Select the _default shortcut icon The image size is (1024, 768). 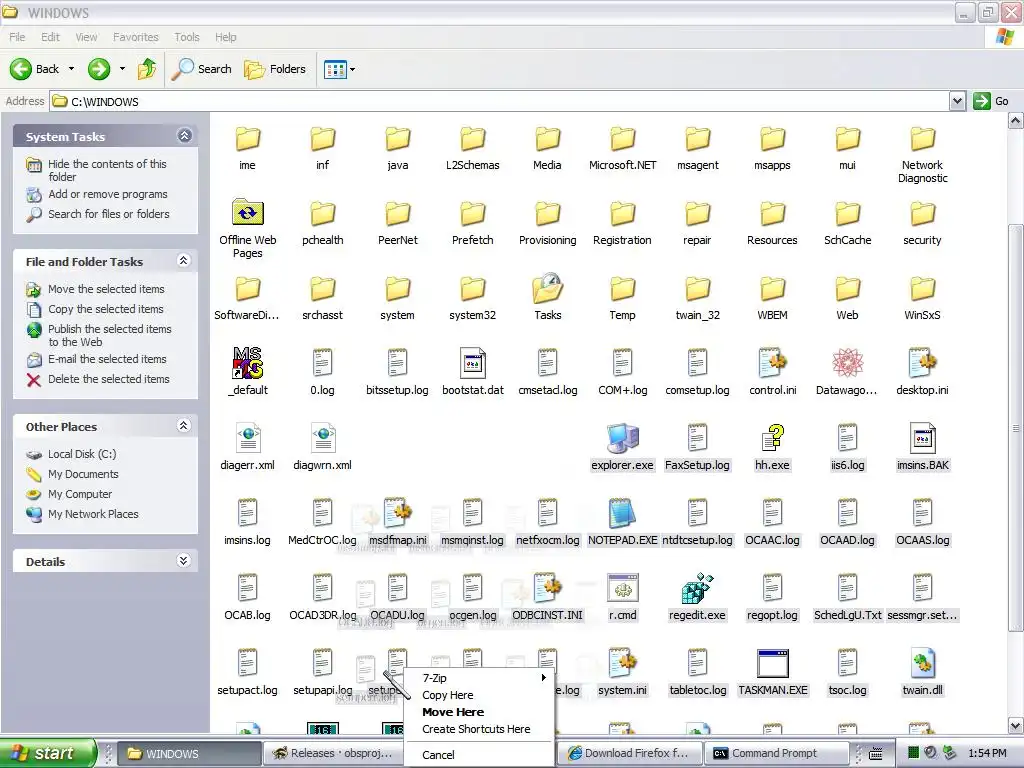[248, 362]
